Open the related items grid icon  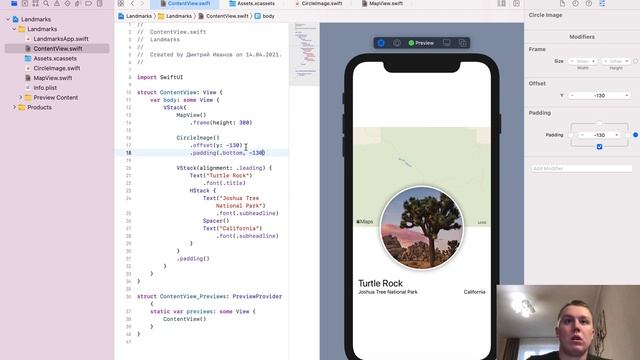click(x=121, y=3)
